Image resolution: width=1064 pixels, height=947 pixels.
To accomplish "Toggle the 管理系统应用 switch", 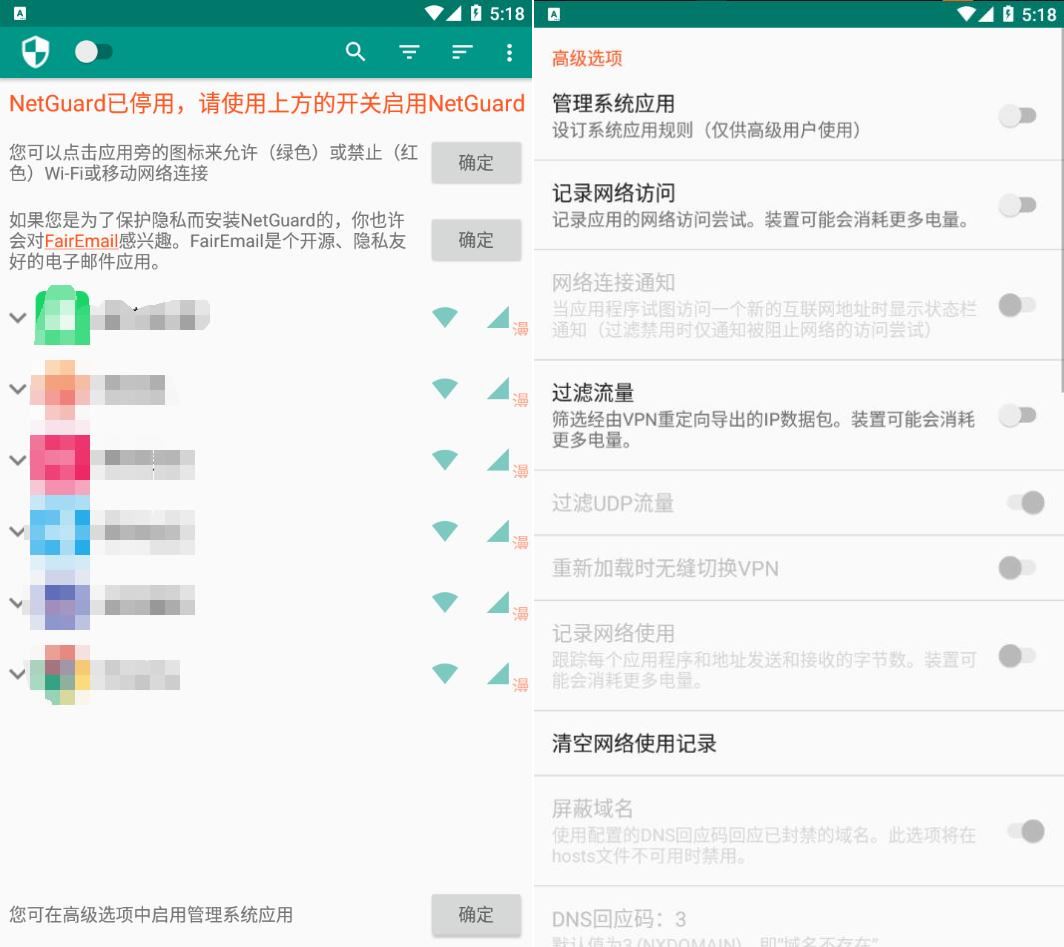I will (1017, 116).
